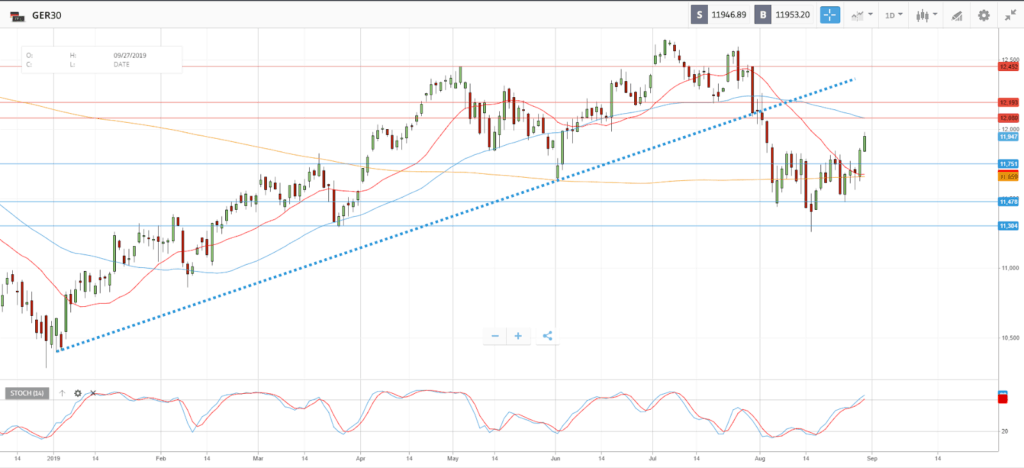Click the Jun label on the time axis

point(555,458)
